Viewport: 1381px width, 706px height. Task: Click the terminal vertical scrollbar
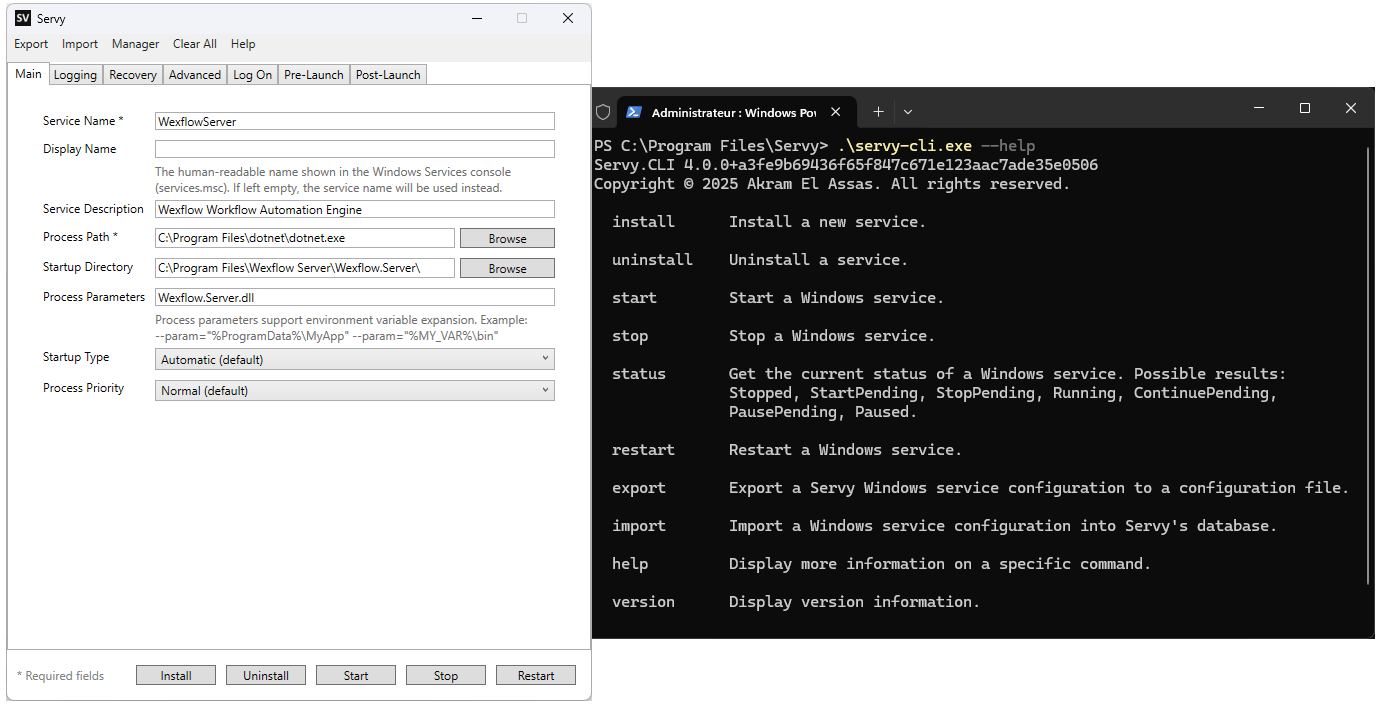click(1368, 365)
